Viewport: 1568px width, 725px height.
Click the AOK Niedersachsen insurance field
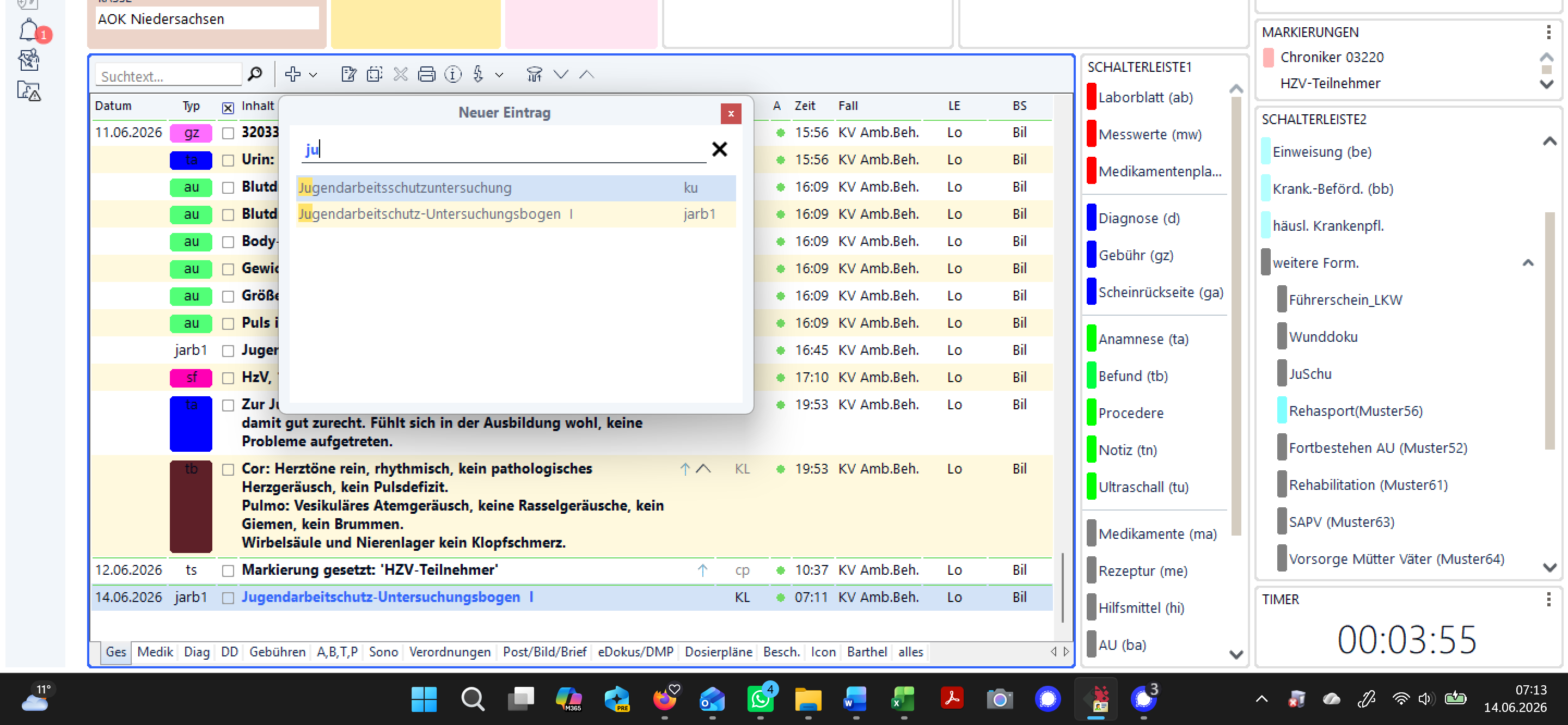pyautogui.click(x=207, y=19)
